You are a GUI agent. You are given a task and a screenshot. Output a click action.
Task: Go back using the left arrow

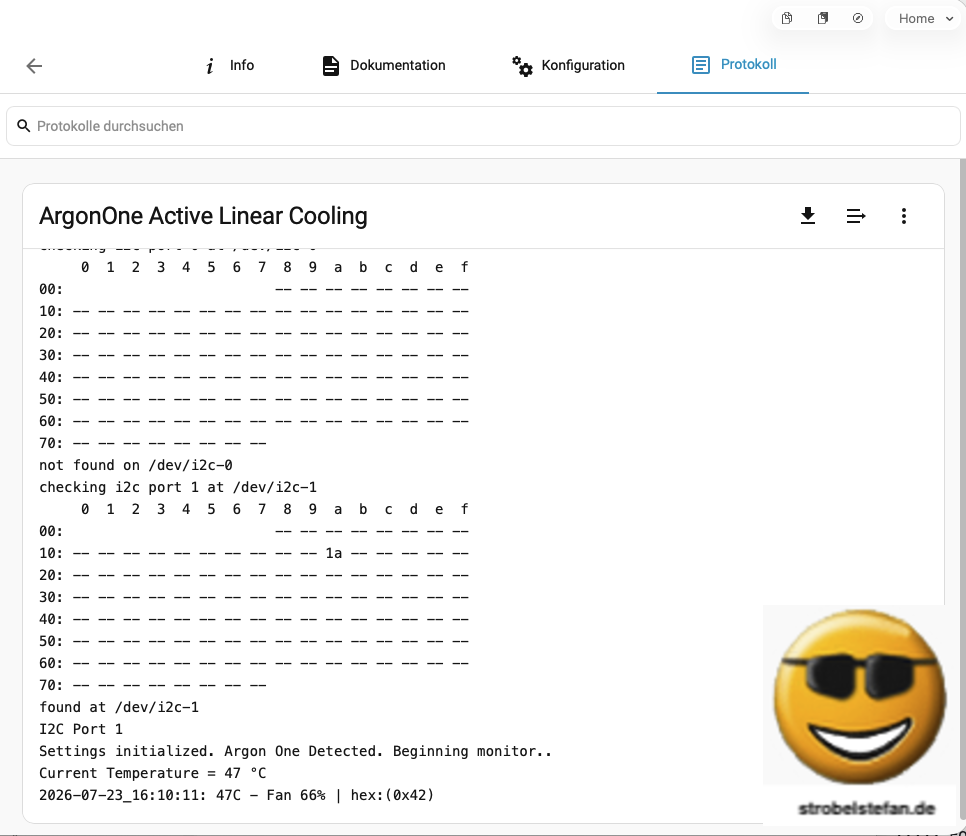pyautogui.click(x=34, y=66)
